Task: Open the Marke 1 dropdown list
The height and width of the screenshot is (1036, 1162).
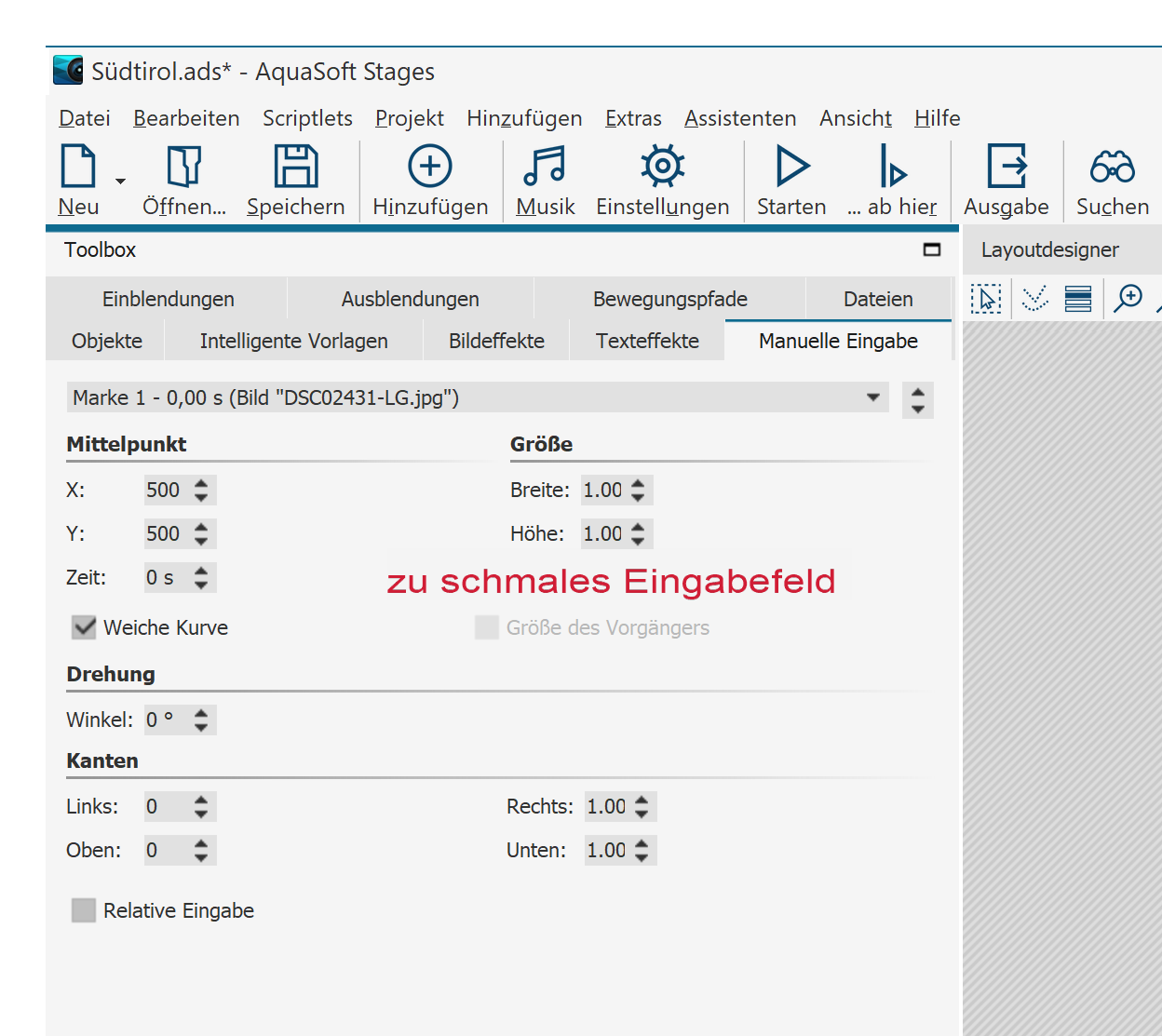Action: pyautogui.click(x=478, y=397)
